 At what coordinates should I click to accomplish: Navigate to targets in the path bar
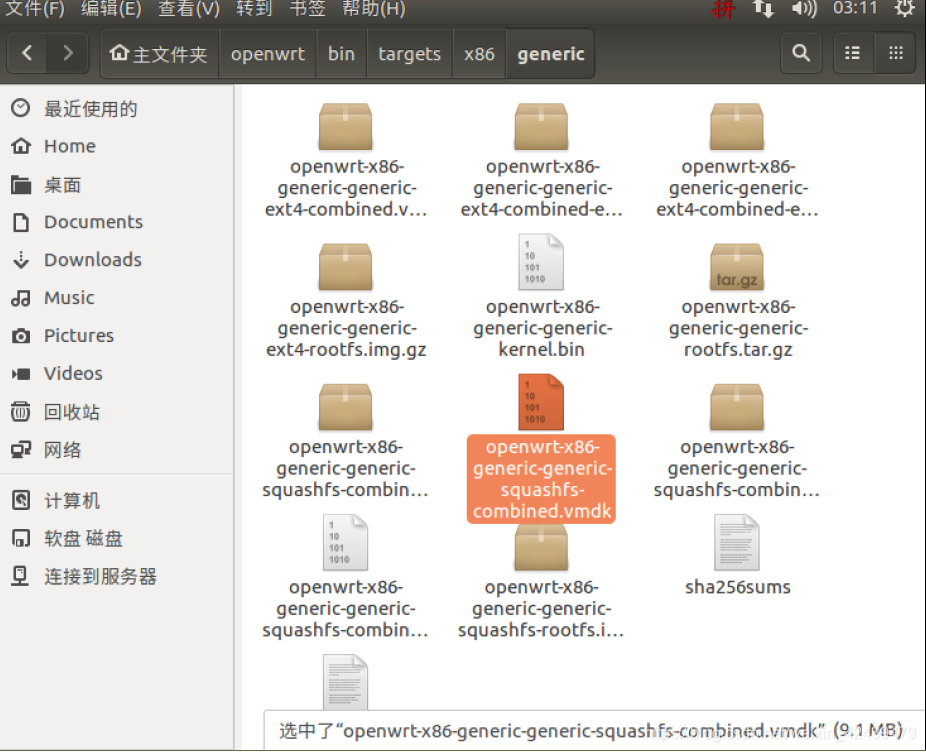[x=409, y=54]
